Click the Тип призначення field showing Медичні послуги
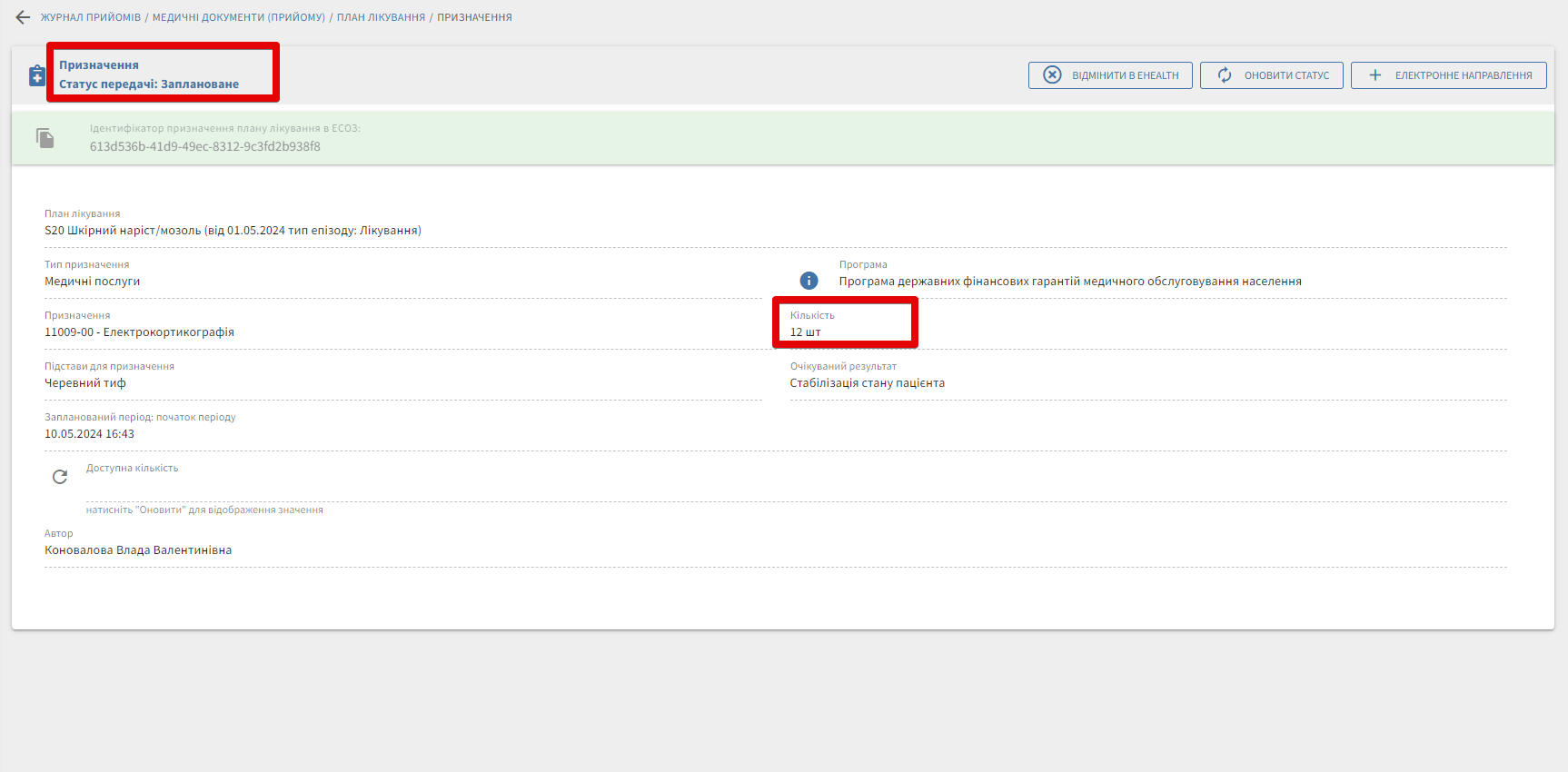Viewport: 1568px width, 772px height. click(x=93, y=282)
